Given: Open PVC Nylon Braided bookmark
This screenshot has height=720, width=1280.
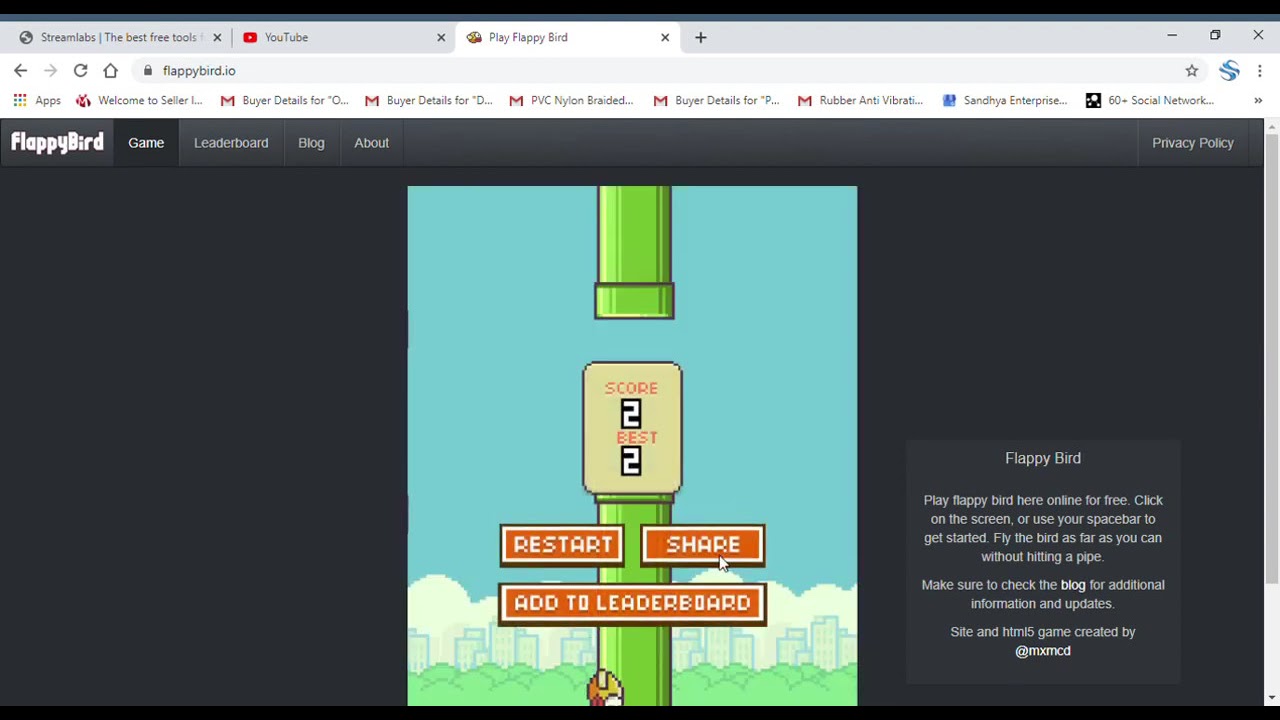Looking at the screenshot, I should [572, 100].
